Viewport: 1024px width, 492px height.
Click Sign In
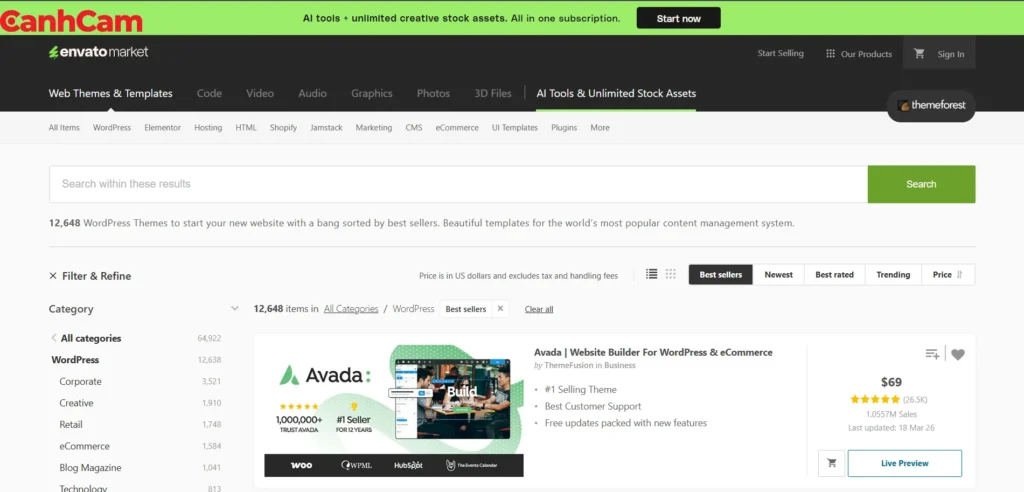[x=951, y=54]
